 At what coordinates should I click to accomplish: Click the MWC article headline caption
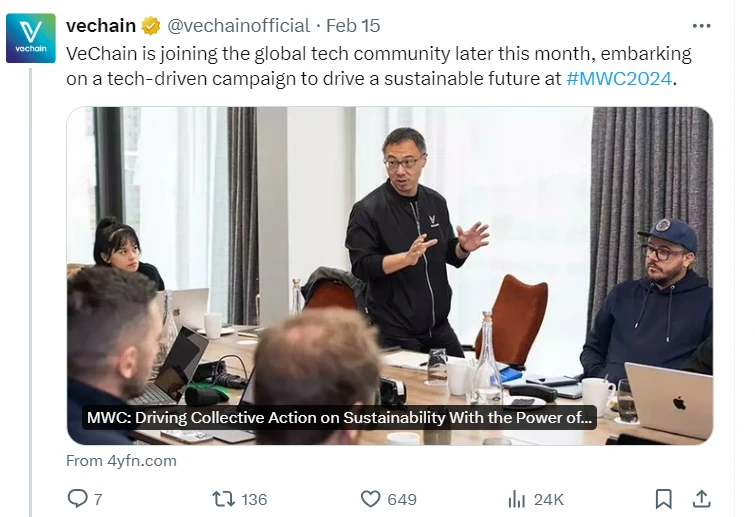(x=341, y=418)
